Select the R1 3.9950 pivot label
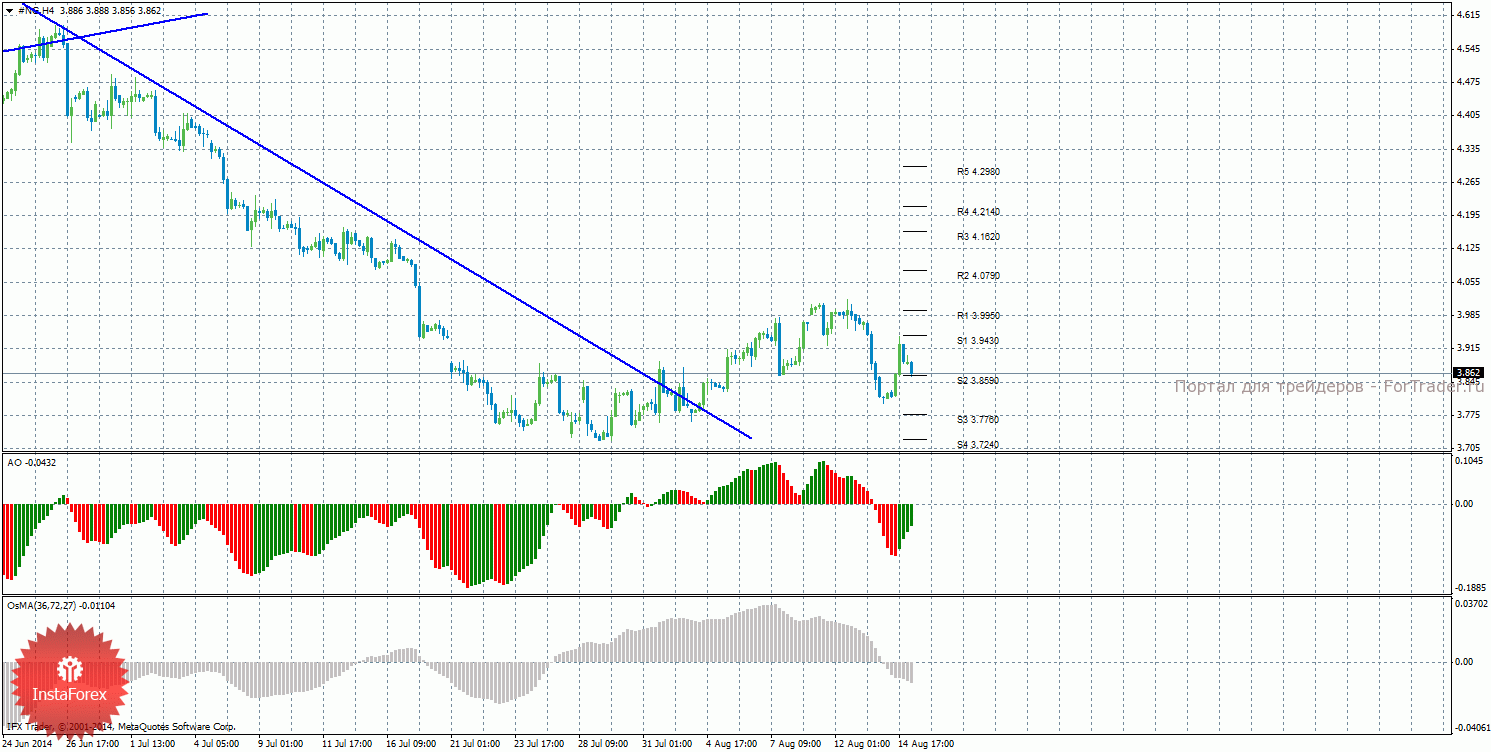1491x752 pixels. pyautogui.click(x=978, y=315)
